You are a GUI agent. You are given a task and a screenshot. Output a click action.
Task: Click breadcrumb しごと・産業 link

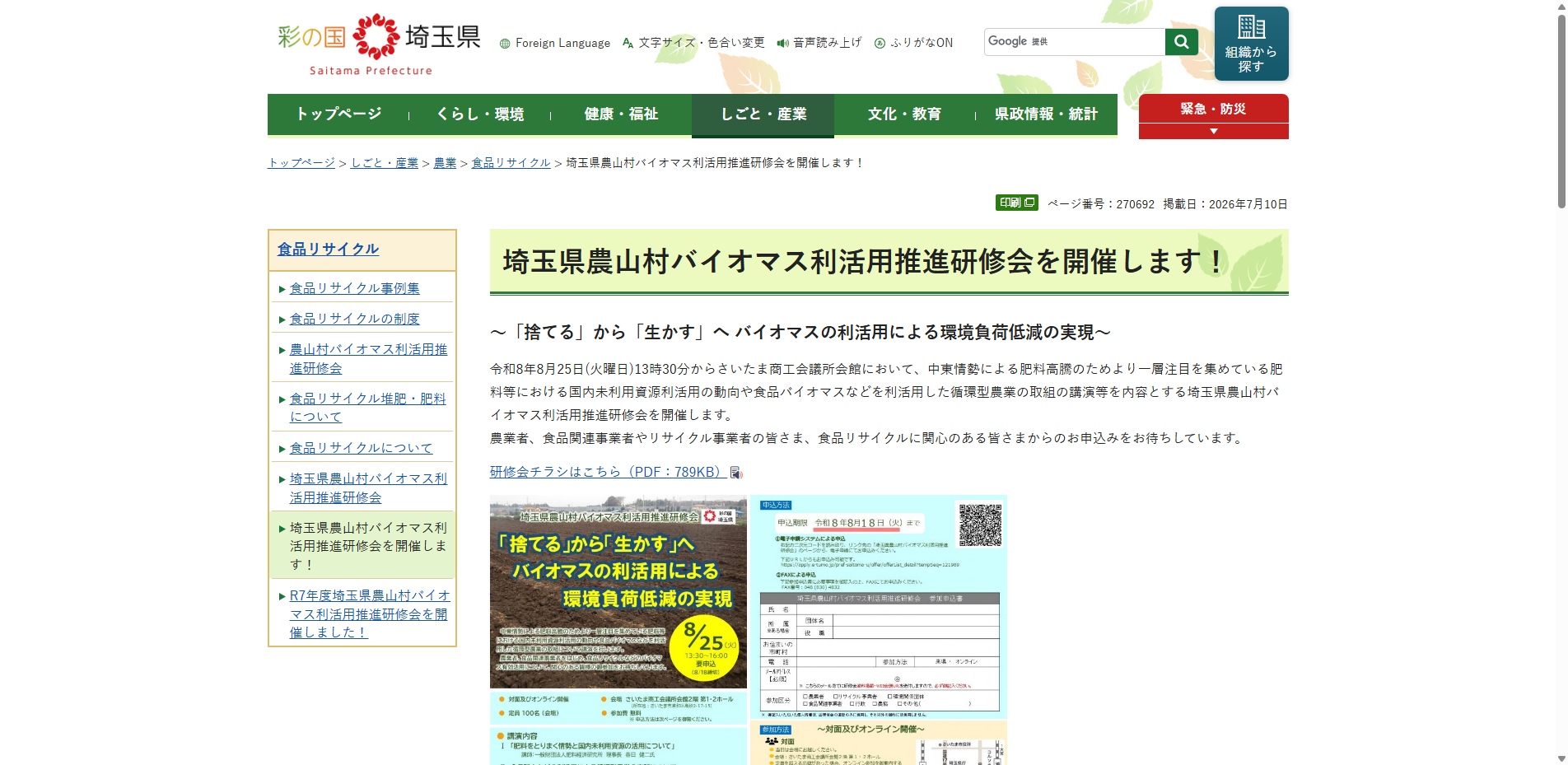(x=385, y=163)
